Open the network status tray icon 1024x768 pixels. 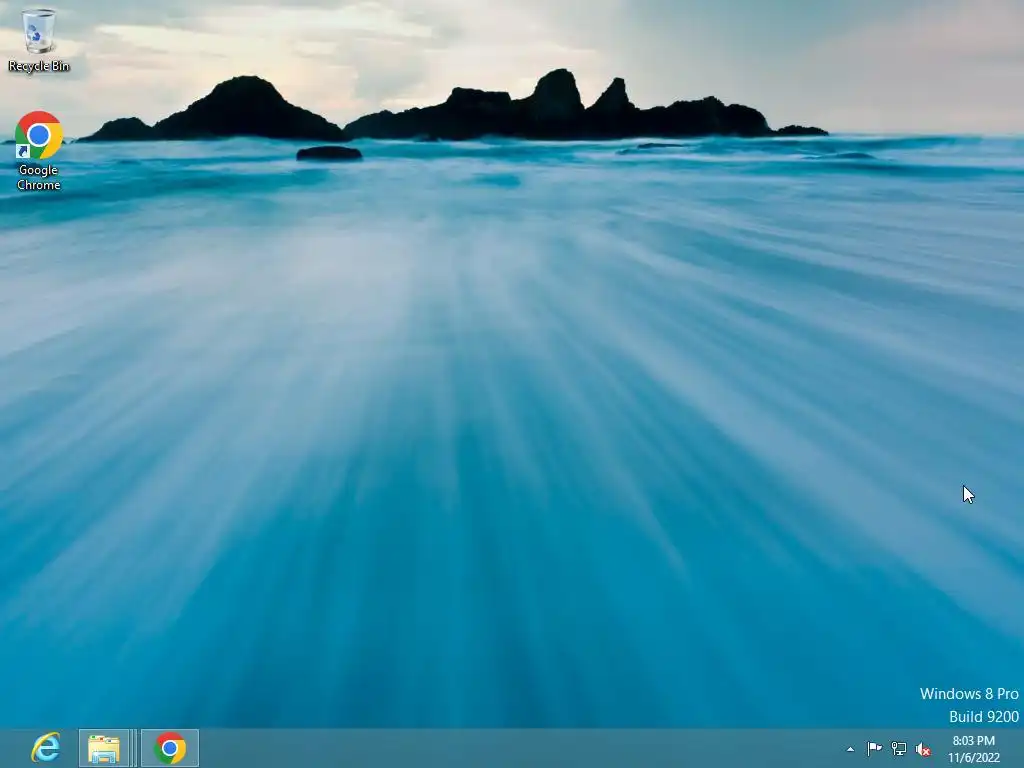[899, 748]
